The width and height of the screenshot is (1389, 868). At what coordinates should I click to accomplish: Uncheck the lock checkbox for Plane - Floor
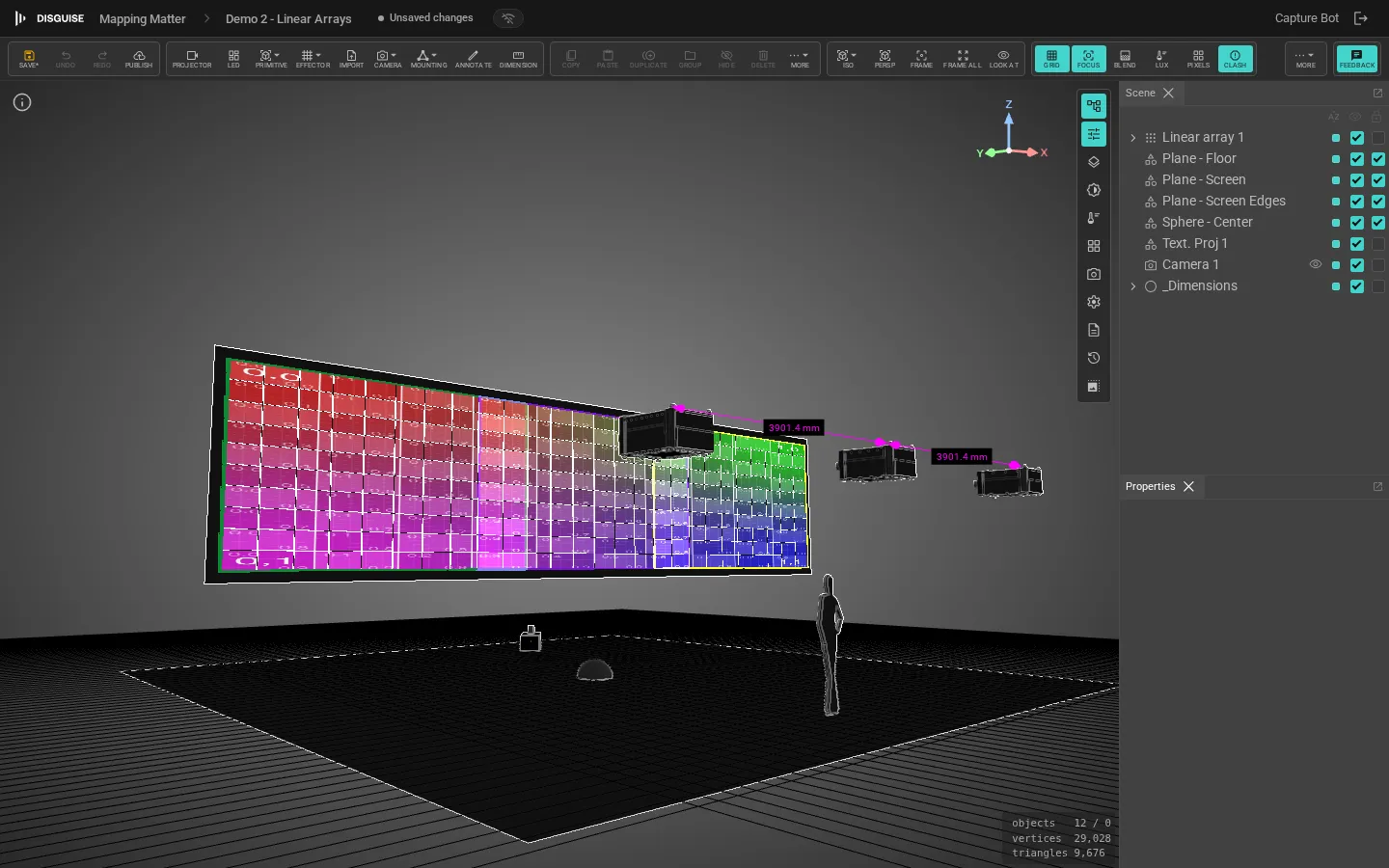pos(1378,159)
